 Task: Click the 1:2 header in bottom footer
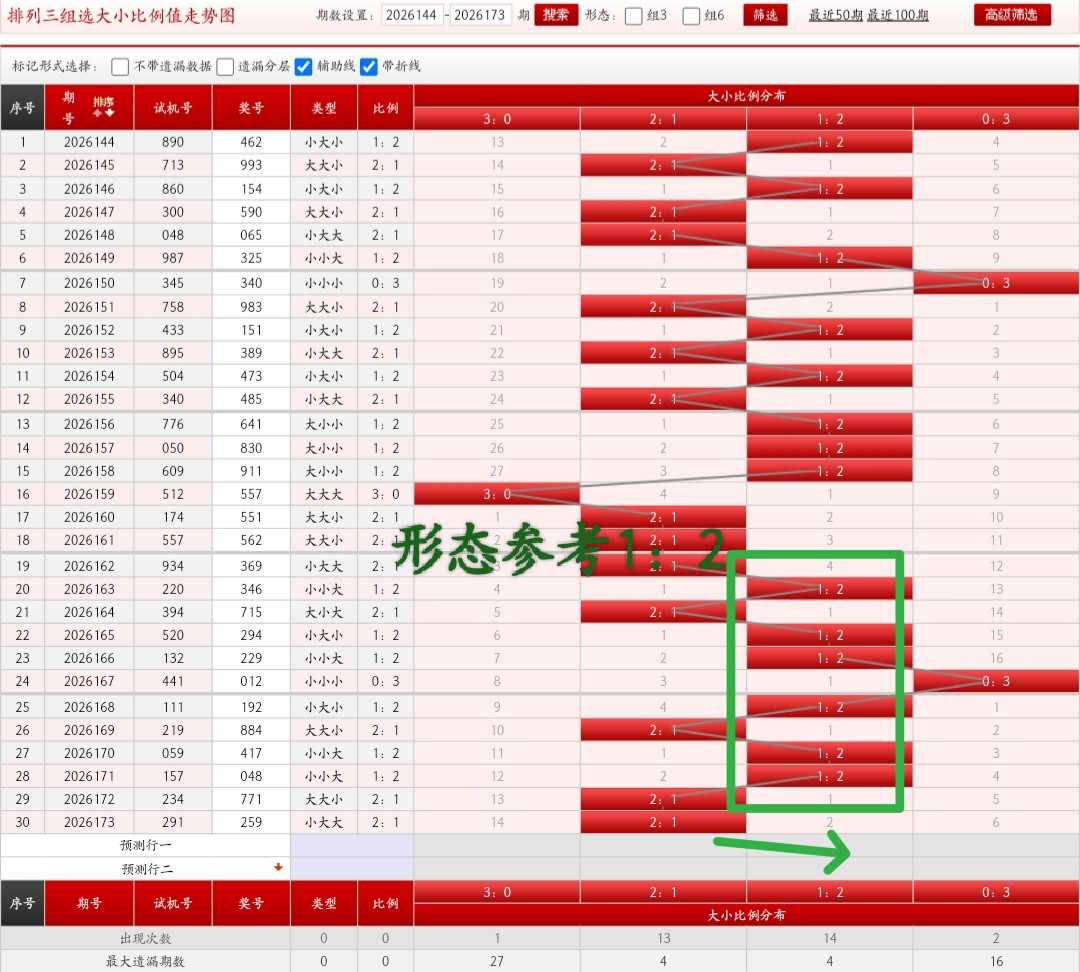pyautogui.click(x=830, y=892)
